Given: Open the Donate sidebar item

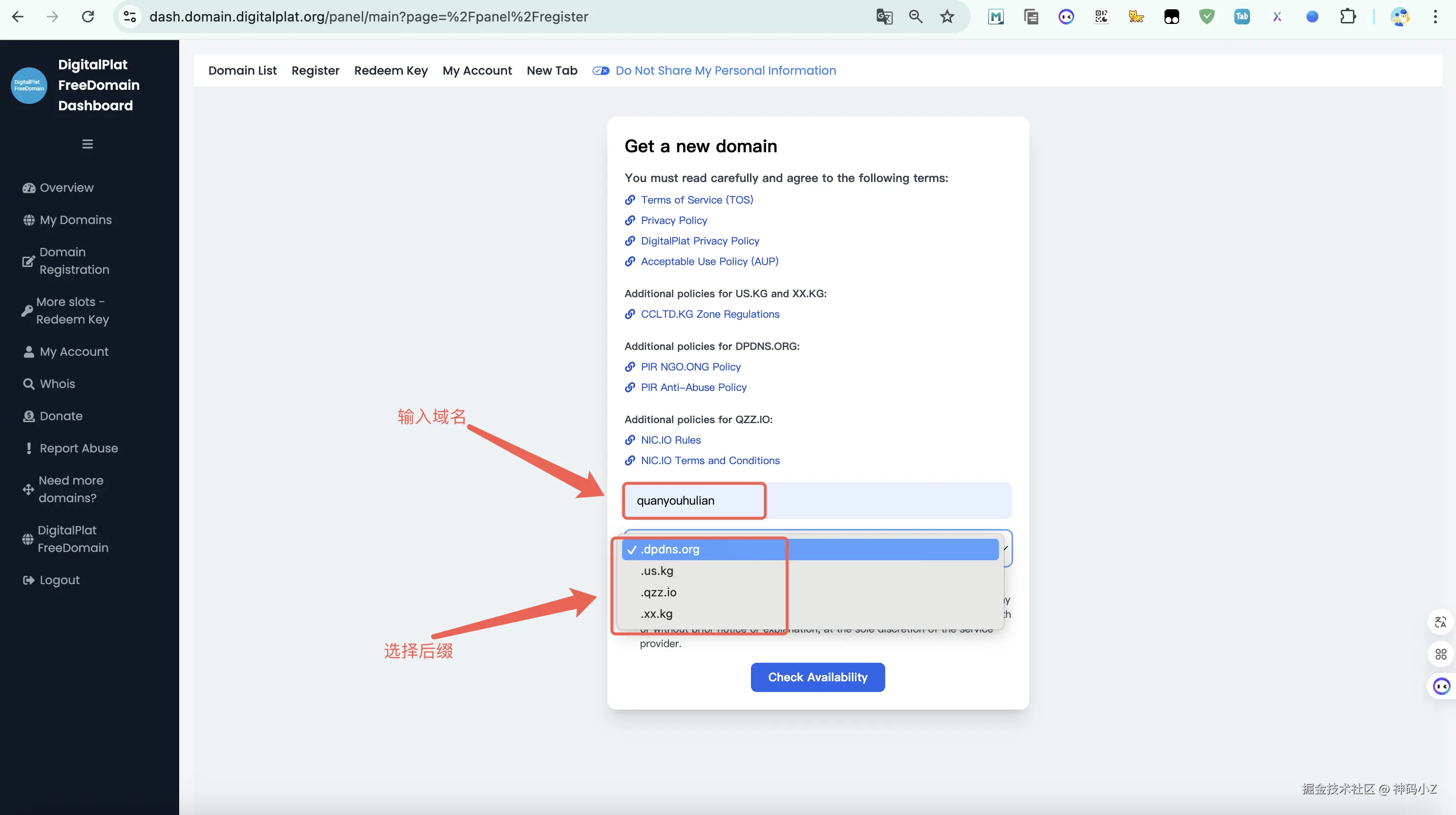Looking at the screenshot, I should point(61,416).
